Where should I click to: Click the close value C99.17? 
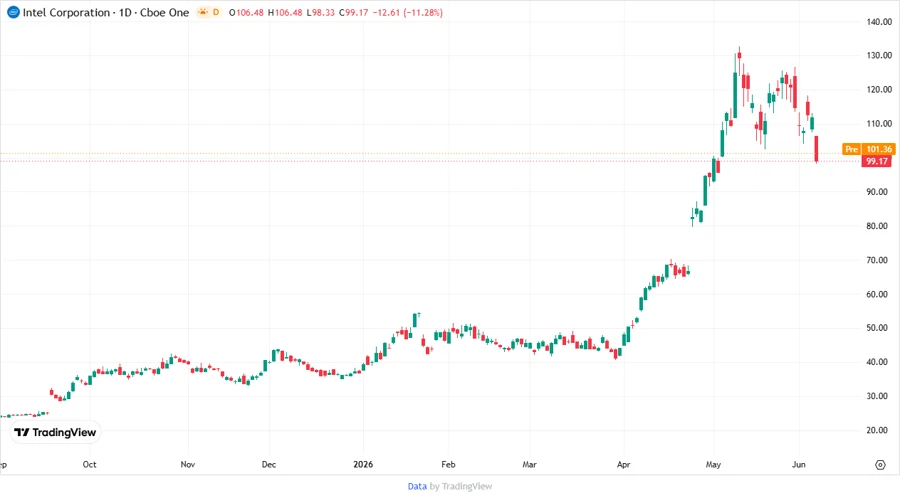pyautogui.click(x=354, y=13)
